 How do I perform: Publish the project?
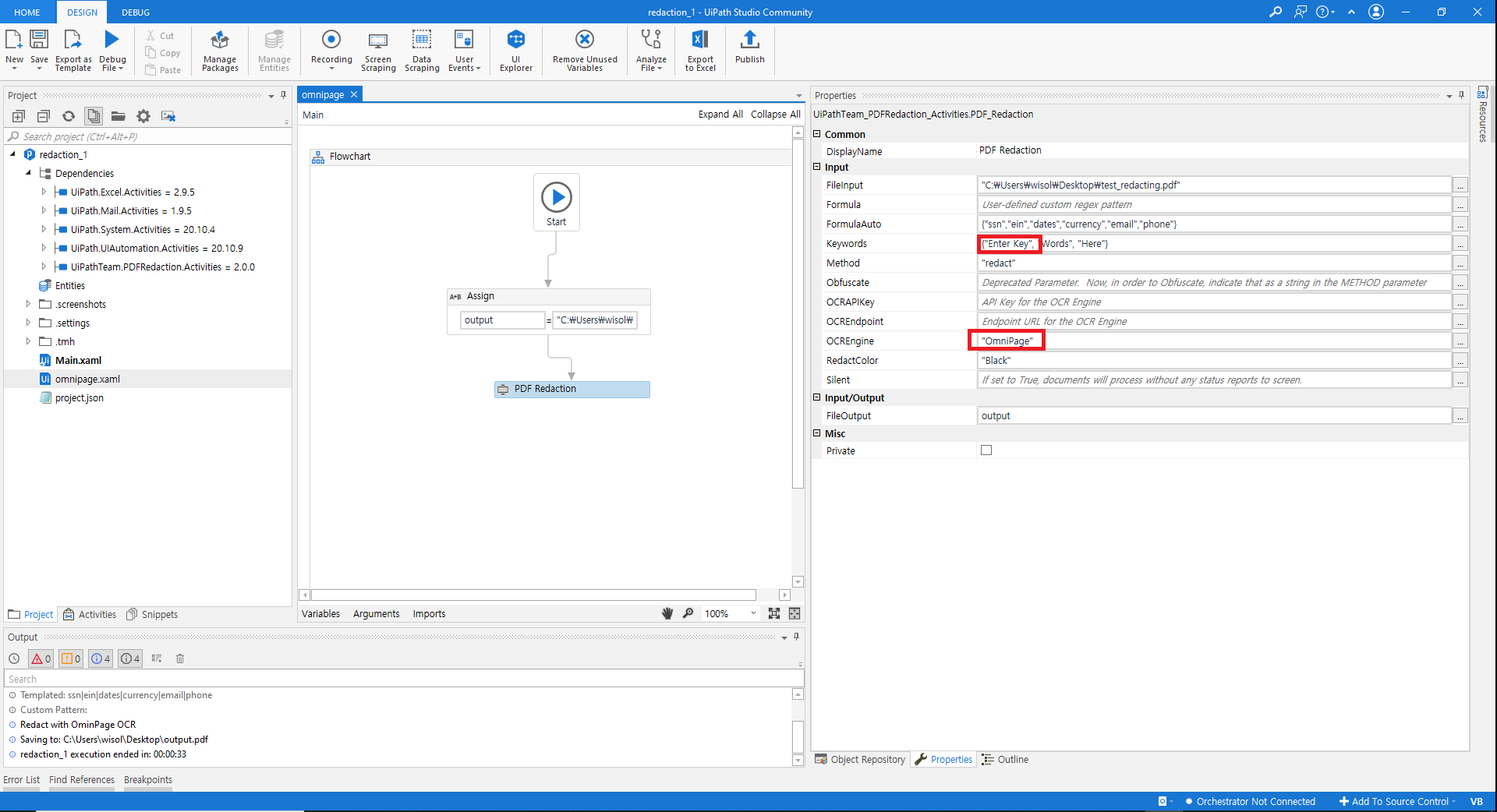(x=750, y=47)
